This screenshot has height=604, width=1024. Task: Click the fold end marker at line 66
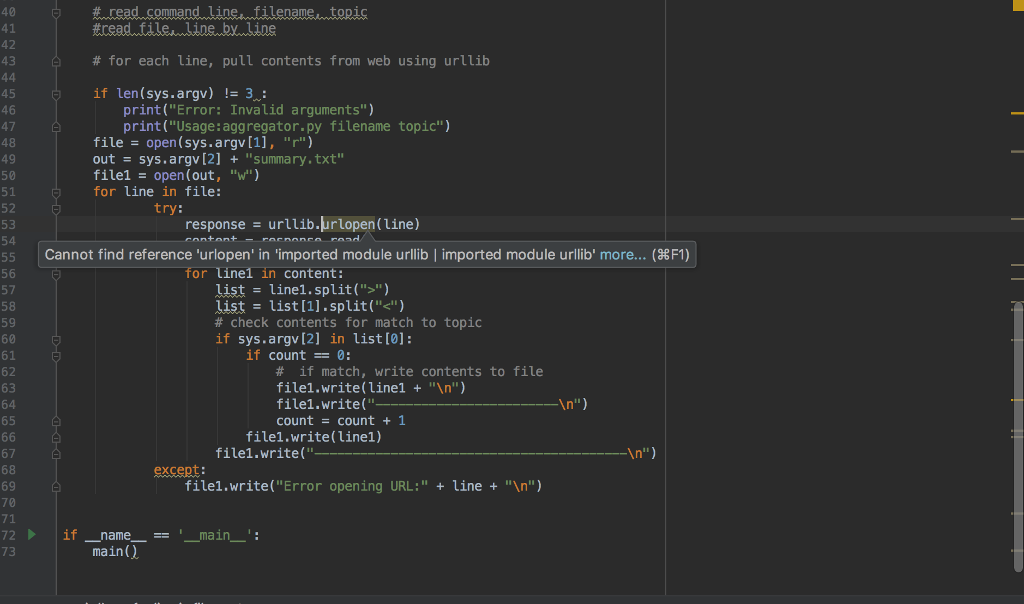click(x=56, y=437)
